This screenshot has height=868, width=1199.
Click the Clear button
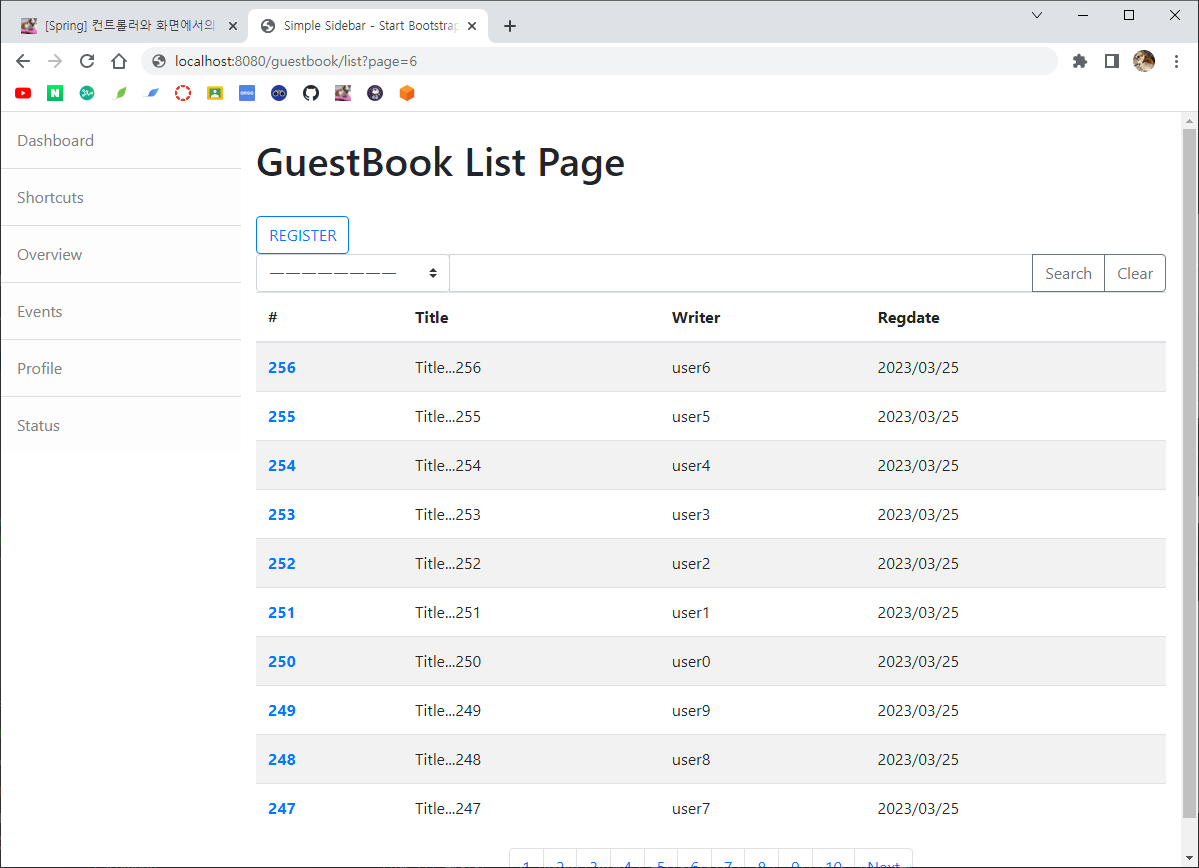pos(1135,273)
